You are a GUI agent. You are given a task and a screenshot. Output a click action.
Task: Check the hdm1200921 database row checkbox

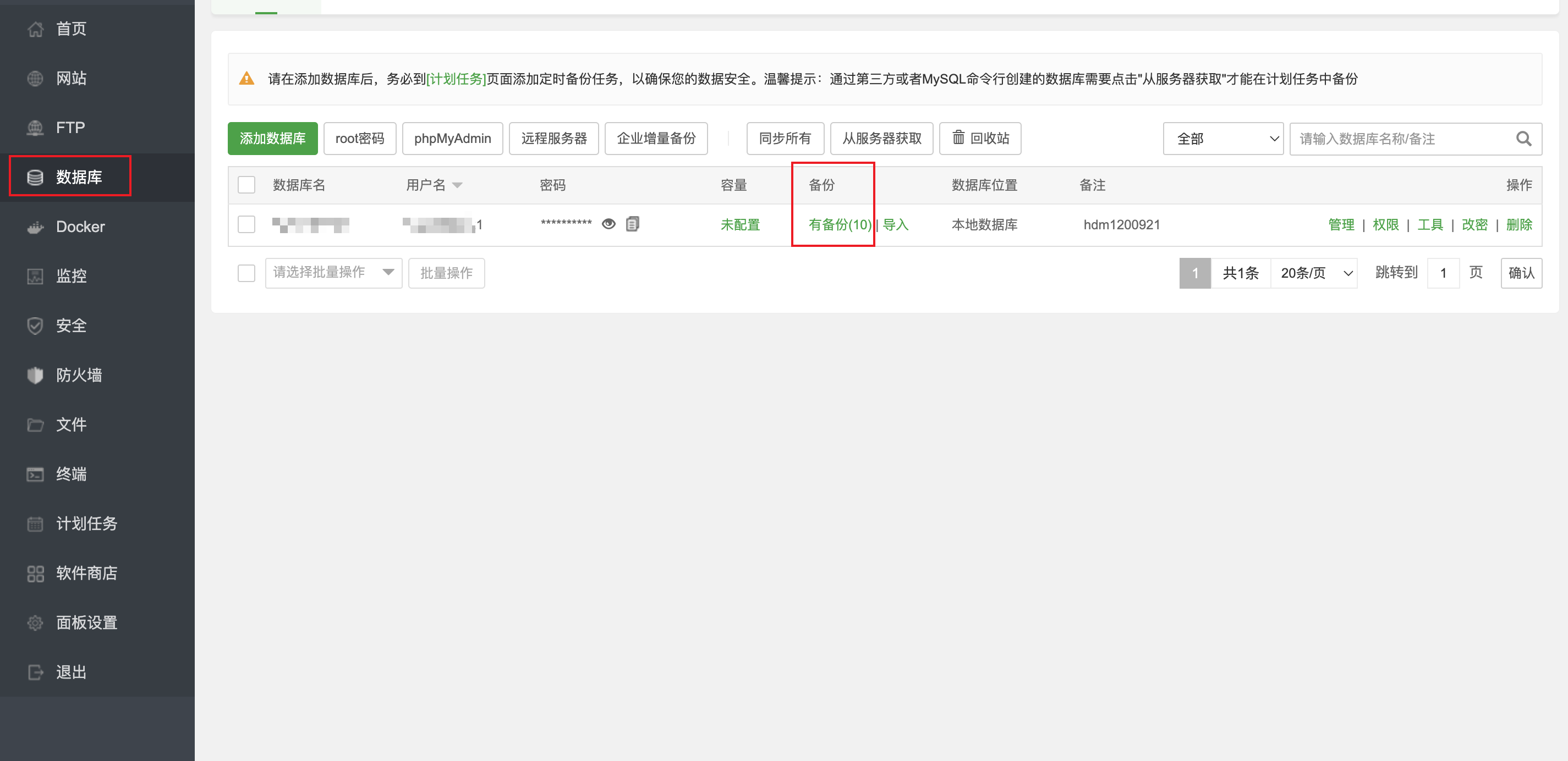(246, 224)
